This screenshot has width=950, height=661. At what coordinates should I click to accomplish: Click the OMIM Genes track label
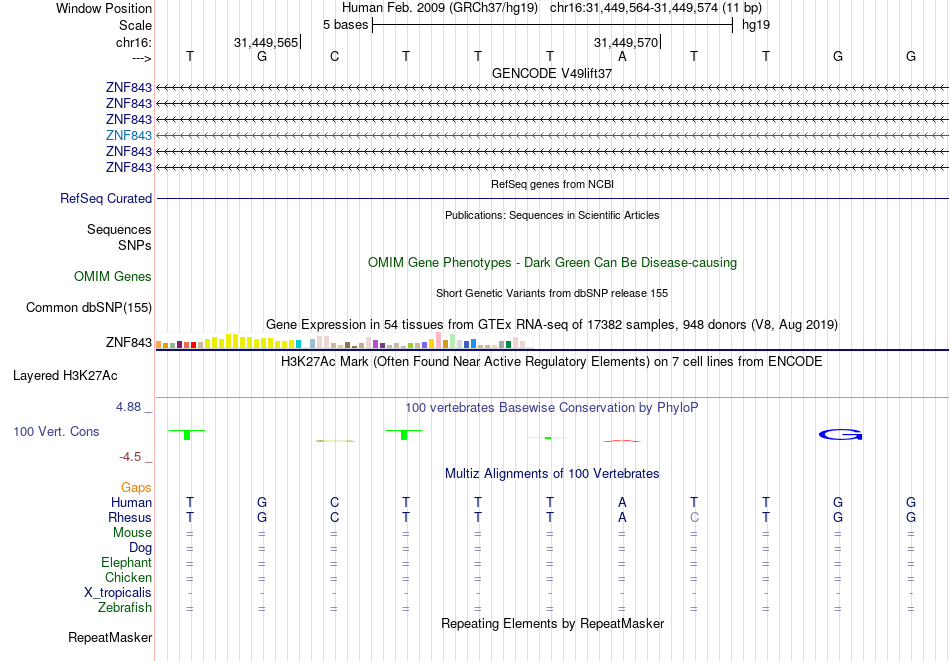(x=113, y=276)
